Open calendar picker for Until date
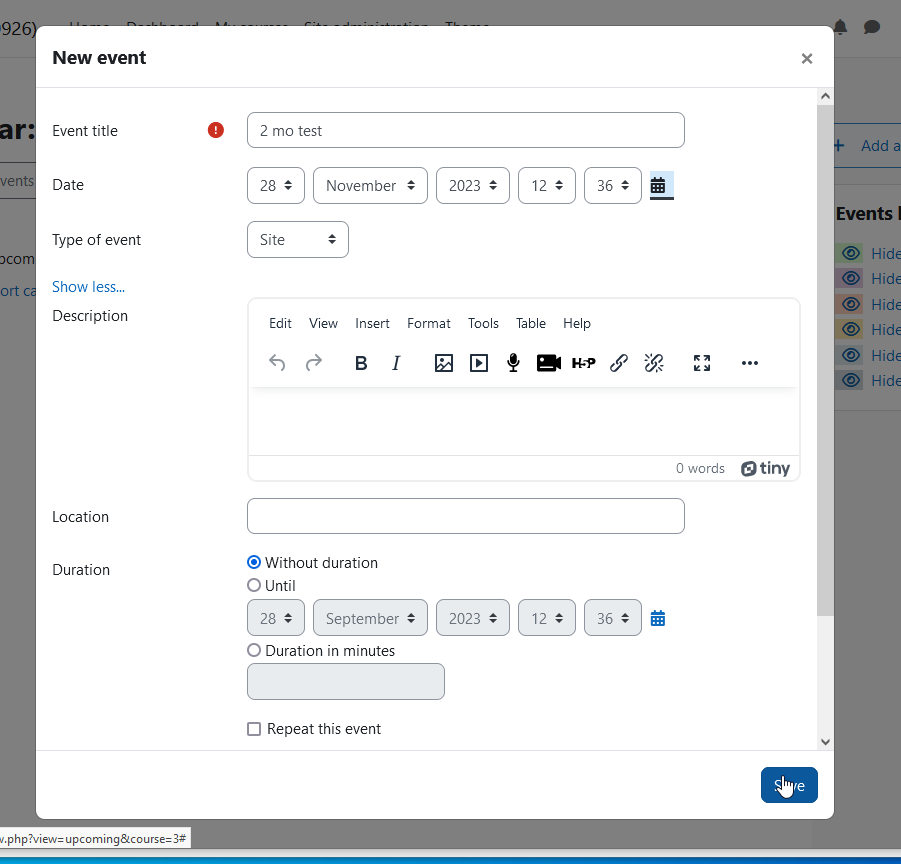 click(x=658, y=619)
